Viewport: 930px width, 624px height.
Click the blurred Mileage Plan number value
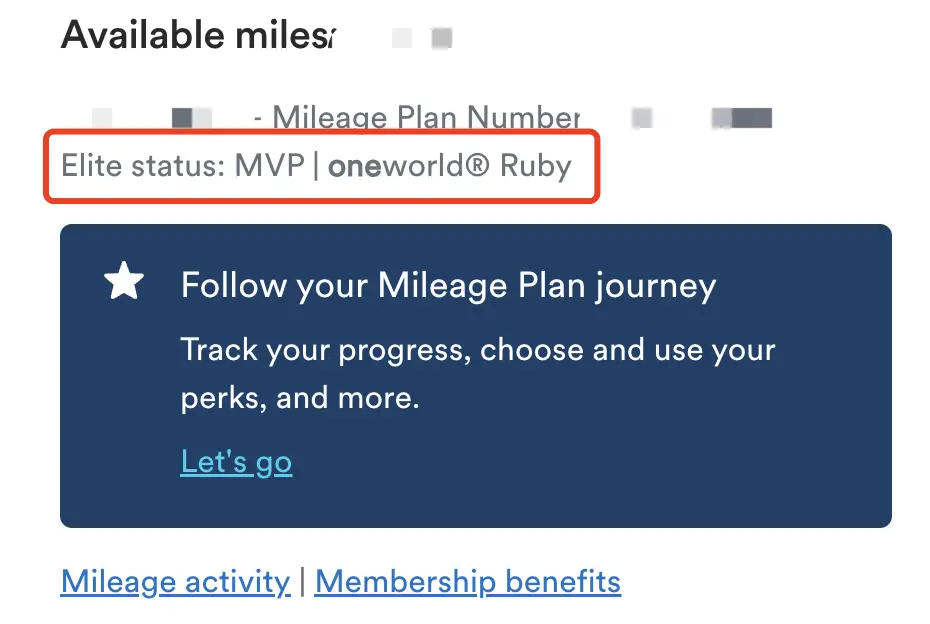tap(702, 118)
